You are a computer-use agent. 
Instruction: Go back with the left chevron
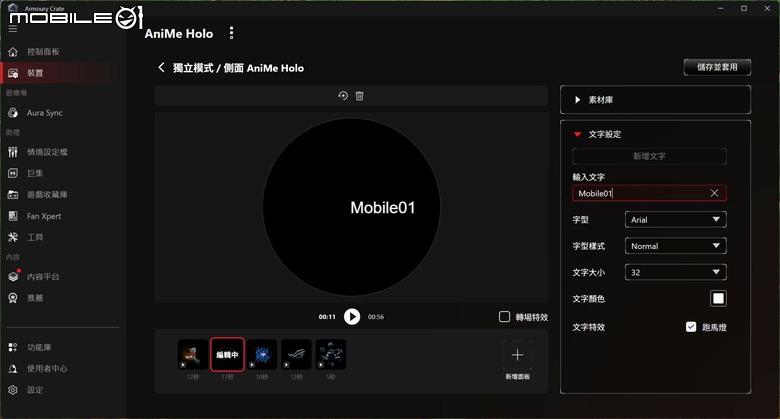pyautogui.click(x=161, y=68)
